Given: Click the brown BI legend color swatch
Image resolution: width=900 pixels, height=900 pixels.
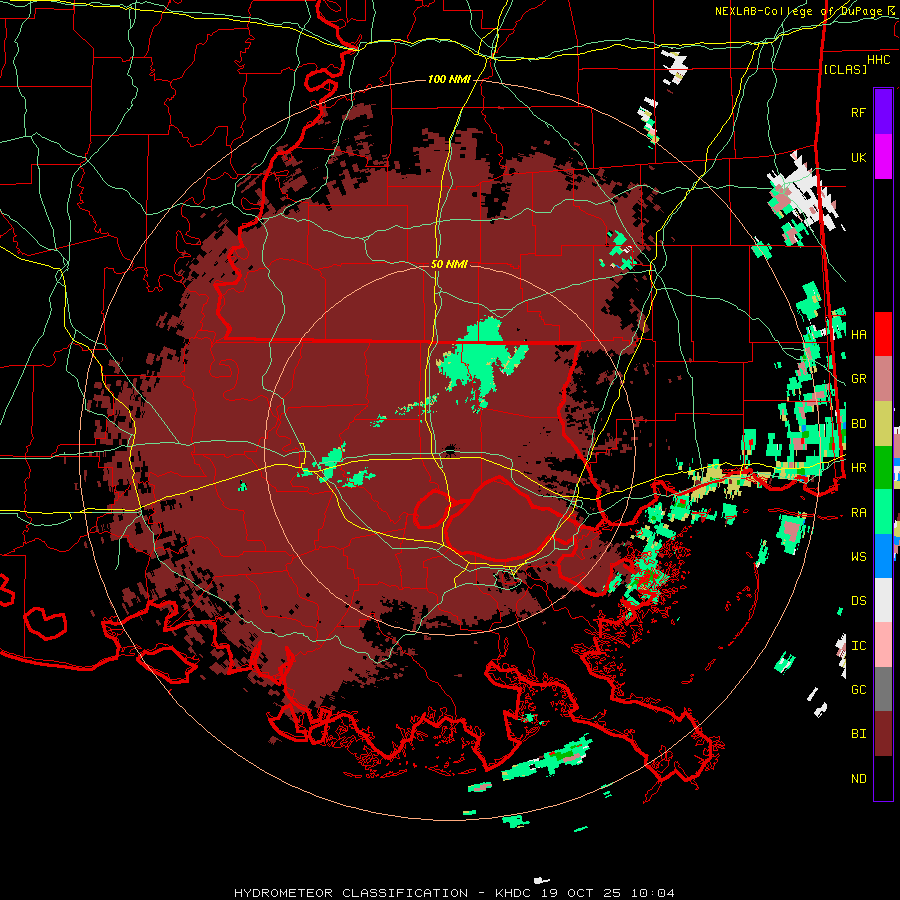Looking at the screenshot, I should (x=883, y=734).
